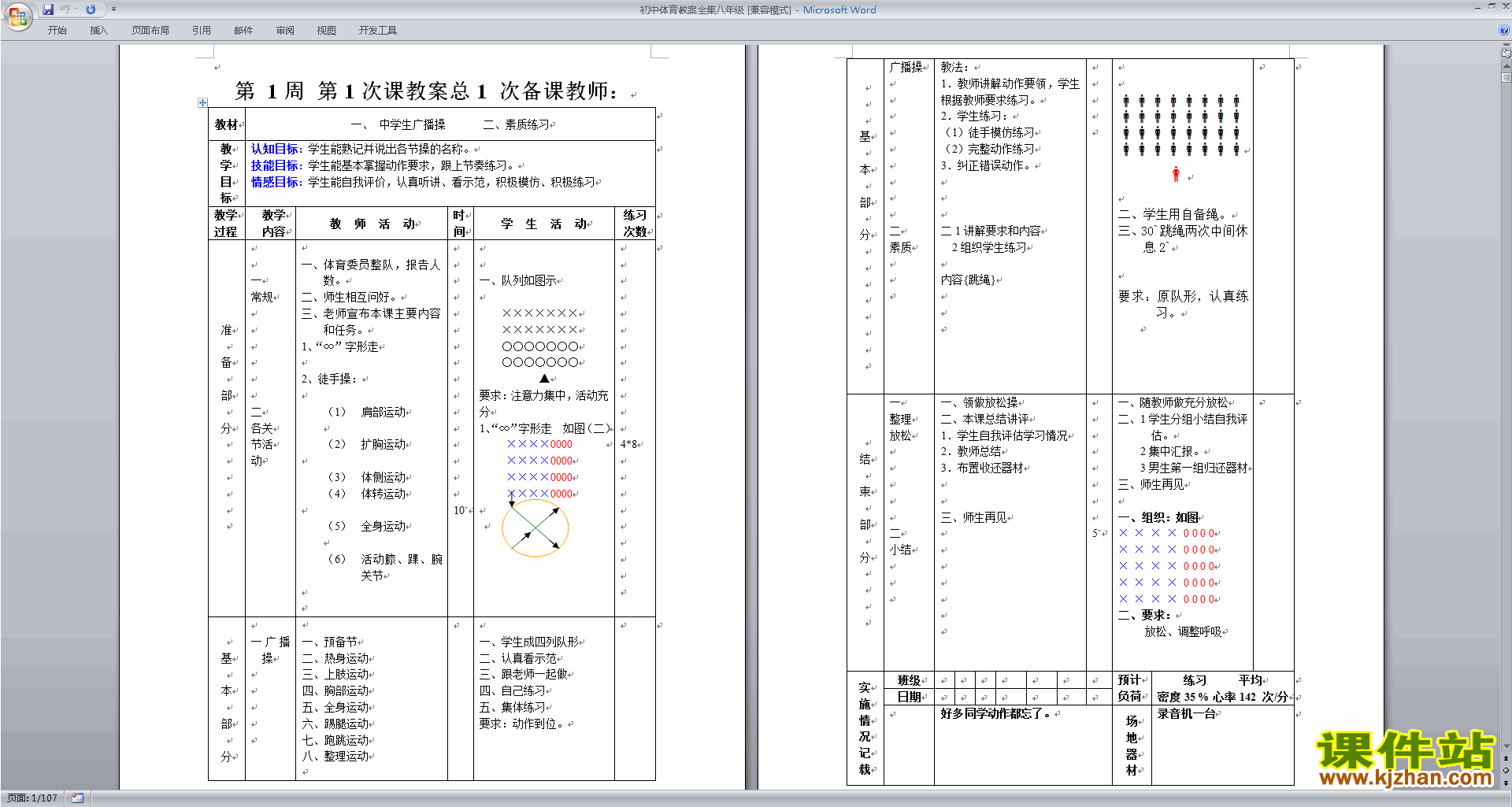Click the 录音机一台 cell text
Viewport: 1512px width, 807px height.
pyautogui.click(x=1186, y=713)
